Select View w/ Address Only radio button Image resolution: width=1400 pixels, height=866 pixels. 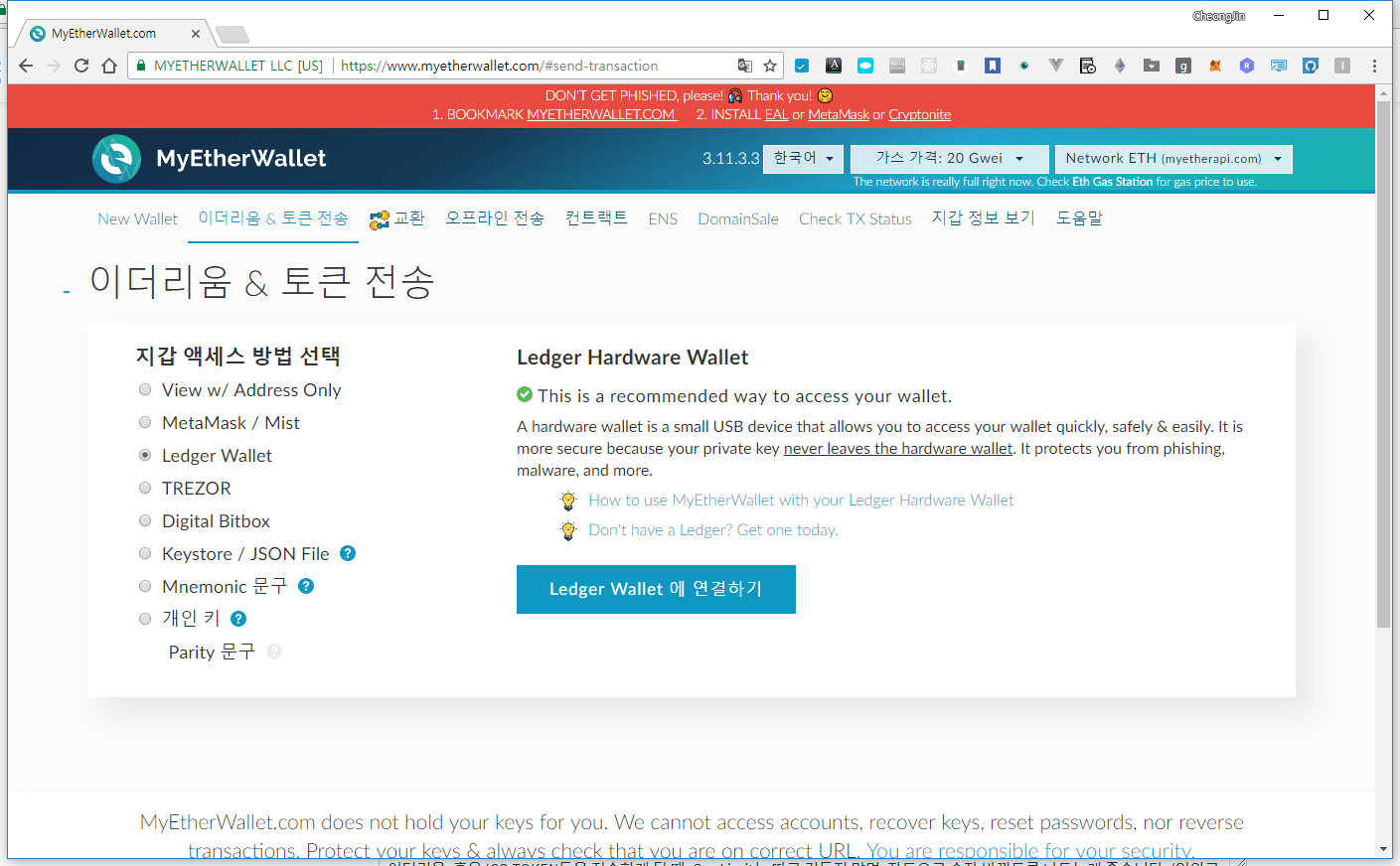coord(145,390)
